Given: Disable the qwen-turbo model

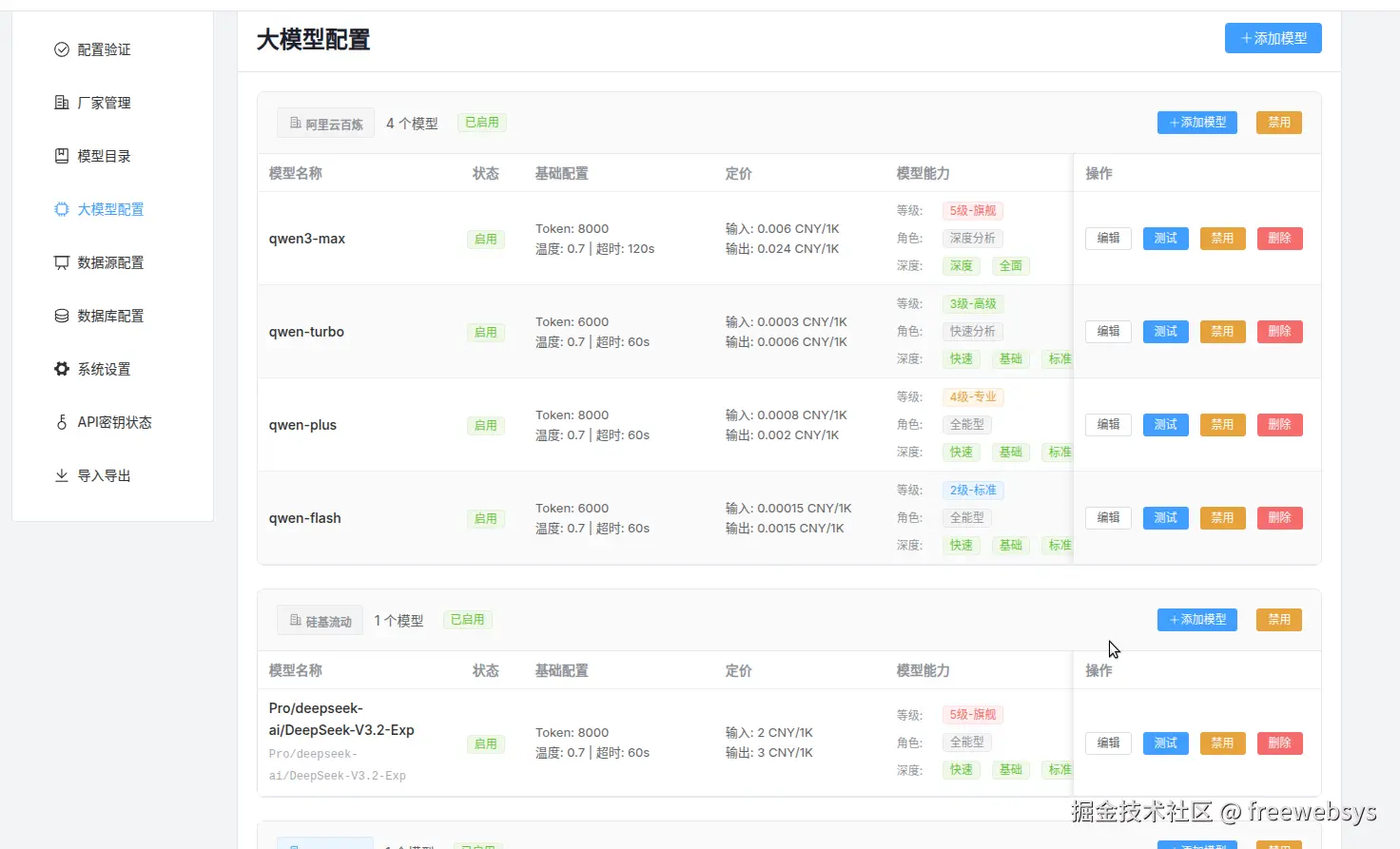Looking at the screenshot, I should (1222, 332).
